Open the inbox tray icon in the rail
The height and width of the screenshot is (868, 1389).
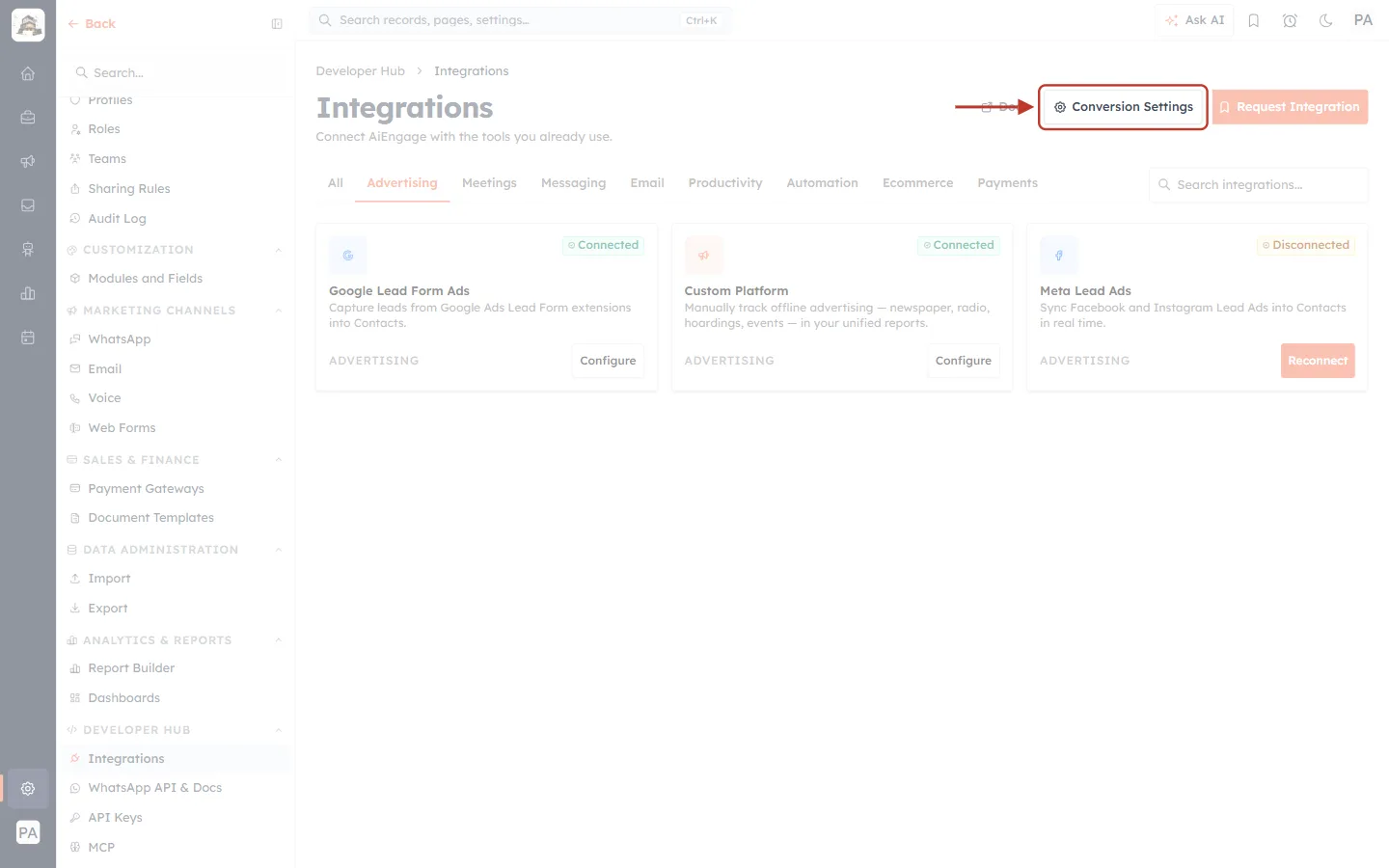pos(28,205)
